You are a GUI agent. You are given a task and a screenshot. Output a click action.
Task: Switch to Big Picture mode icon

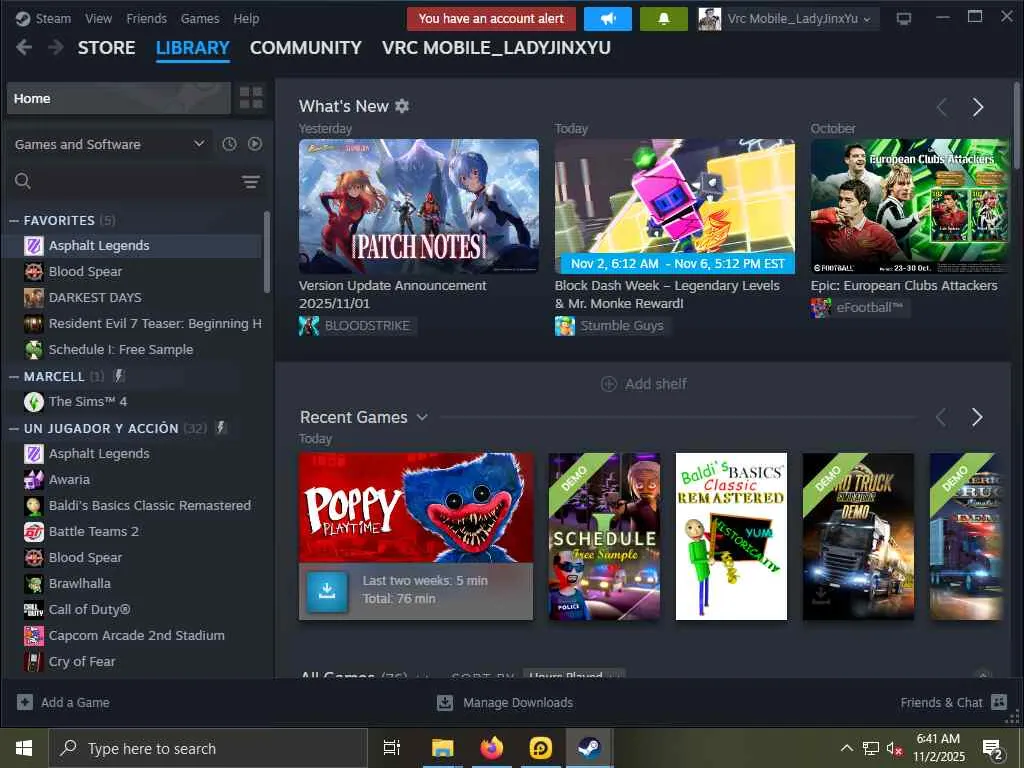click(x=904, y=18)
